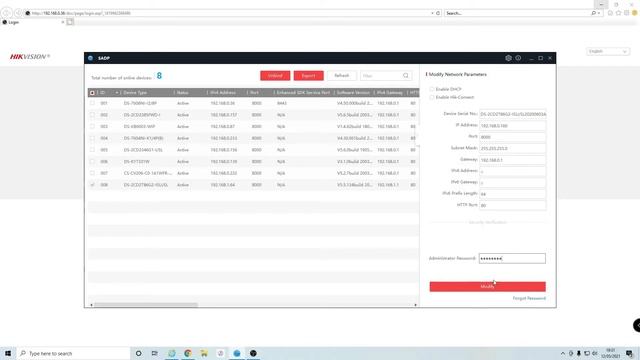Enable Hik-Connect checkbox
The width and height of the screenshot is (640, 360).
click(x=431, y=97)
